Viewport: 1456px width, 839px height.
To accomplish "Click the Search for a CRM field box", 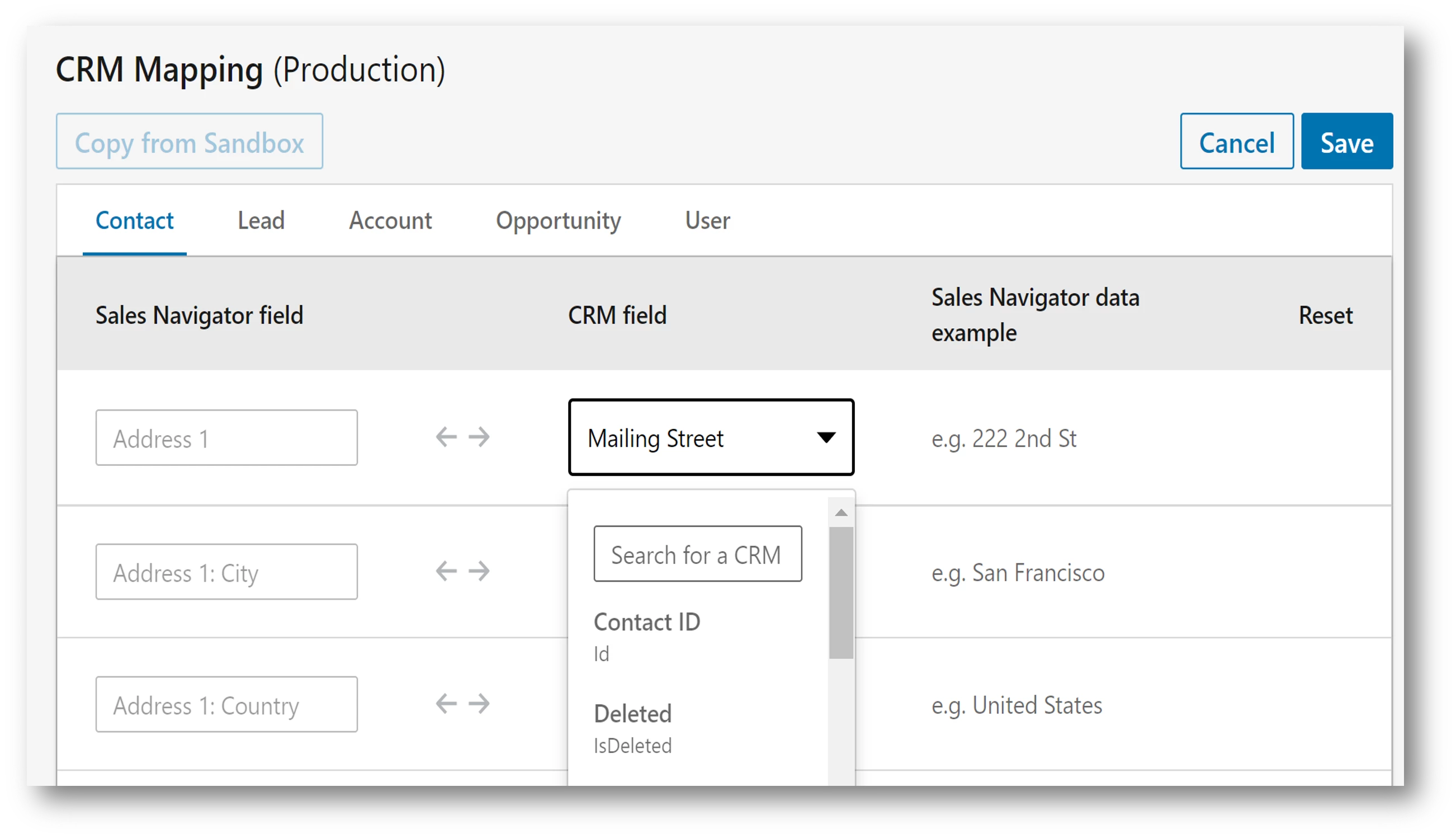I will [x=697, y=554].
